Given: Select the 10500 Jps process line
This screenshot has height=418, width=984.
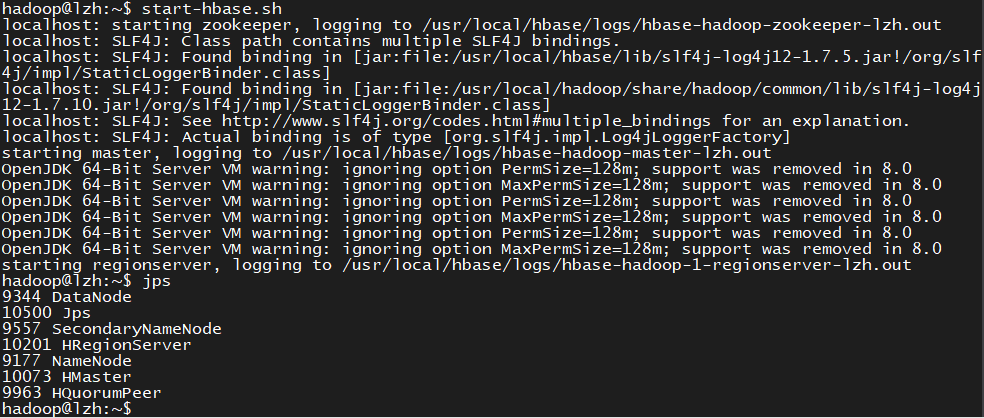Looking at the screenshot, I should [x=46, y=313].
